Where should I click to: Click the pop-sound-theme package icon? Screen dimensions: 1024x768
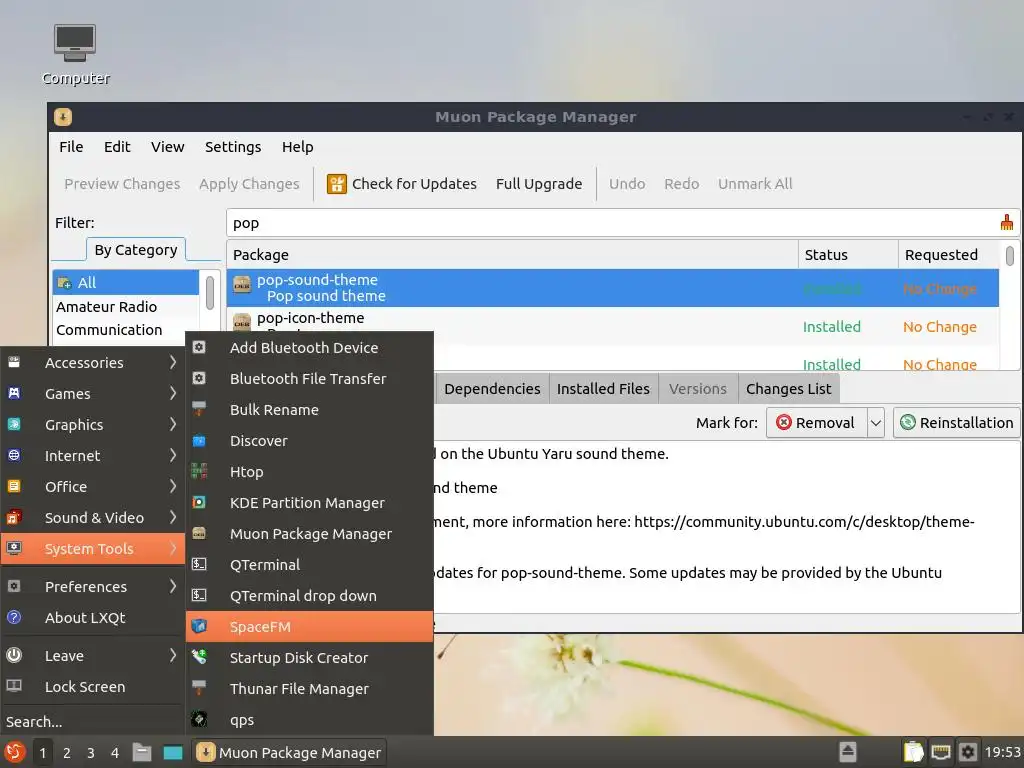click(242, 285)
